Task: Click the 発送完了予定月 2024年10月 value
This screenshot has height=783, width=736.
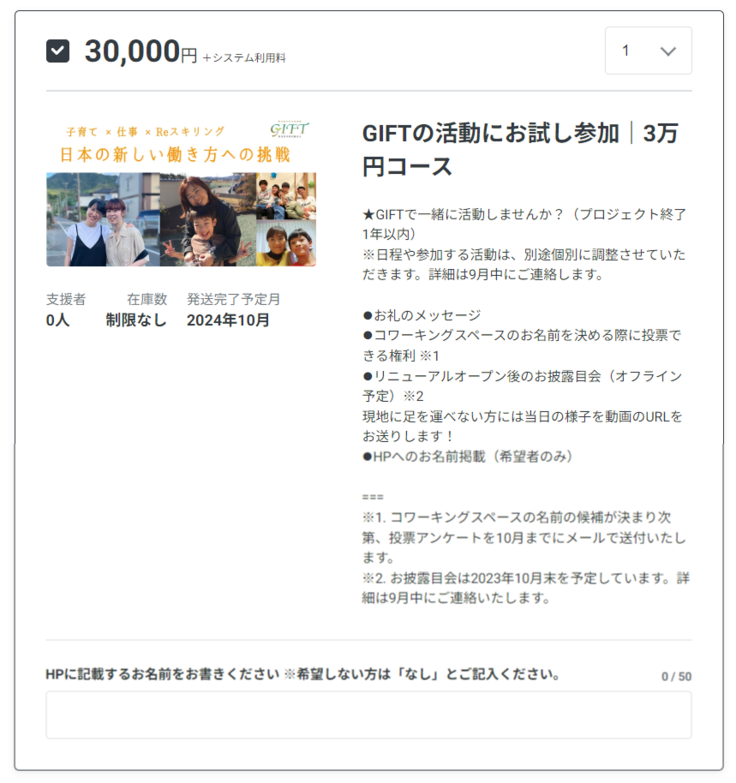Action: [233, 310]
